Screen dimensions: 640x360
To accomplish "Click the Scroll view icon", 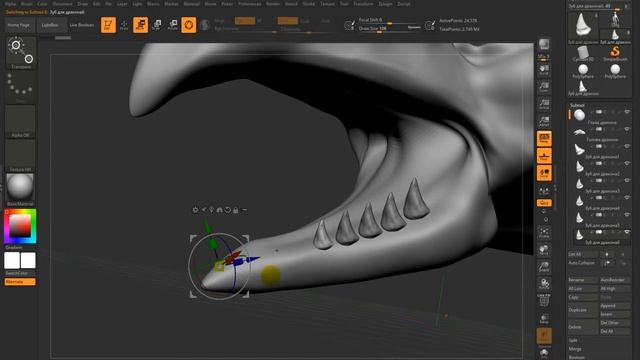I will pyautogui.click(x=544, y=69).
